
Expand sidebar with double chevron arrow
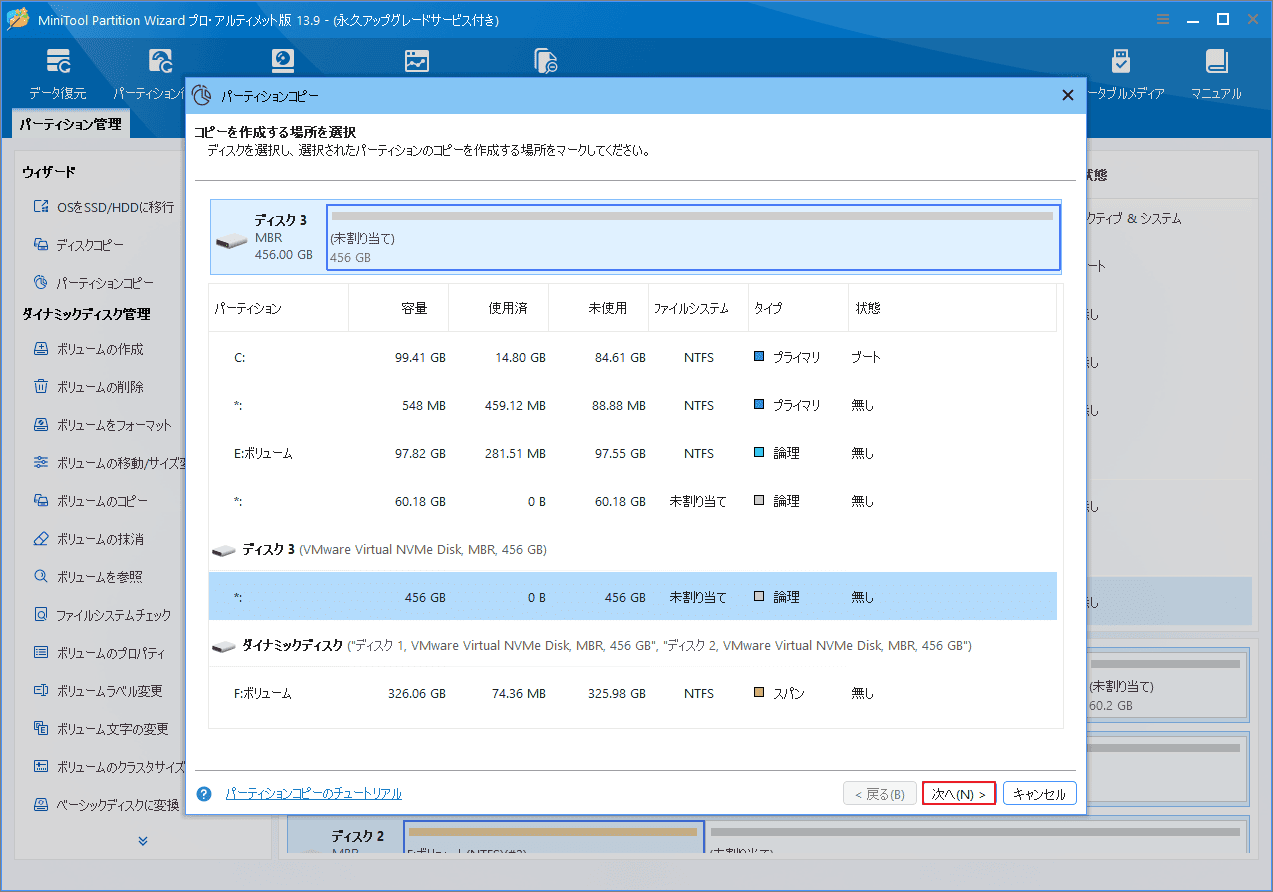click(143, 841)
